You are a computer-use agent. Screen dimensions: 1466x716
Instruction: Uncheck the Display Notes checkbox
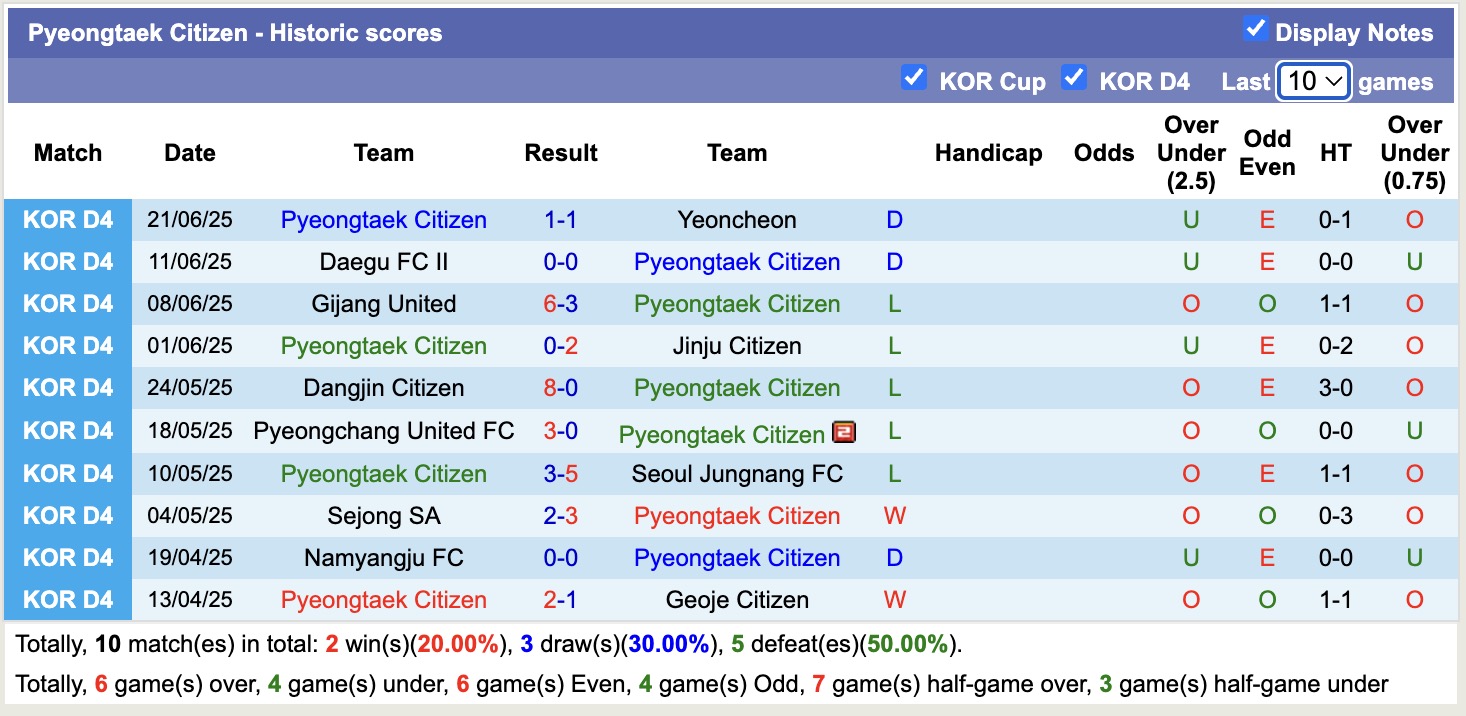point(1255,29)
